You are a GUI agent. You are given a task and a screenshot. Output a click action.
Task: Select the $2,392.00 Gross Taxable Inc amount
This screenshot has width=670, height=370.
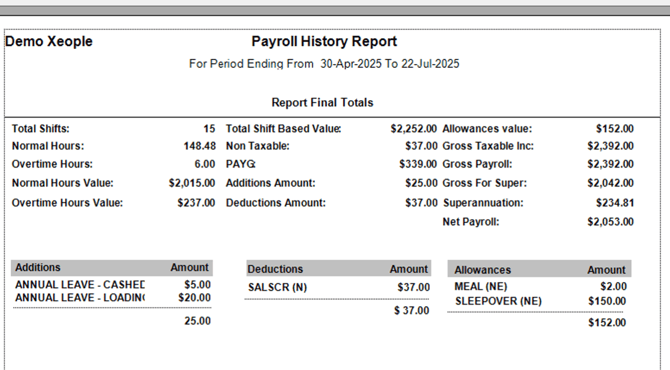click(x=610, y=146)
